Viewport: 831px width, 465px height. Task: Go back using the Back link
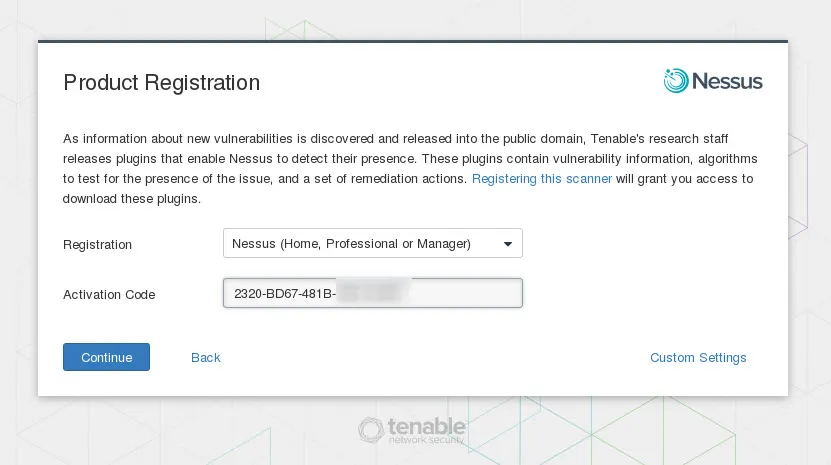click(205, 358)
